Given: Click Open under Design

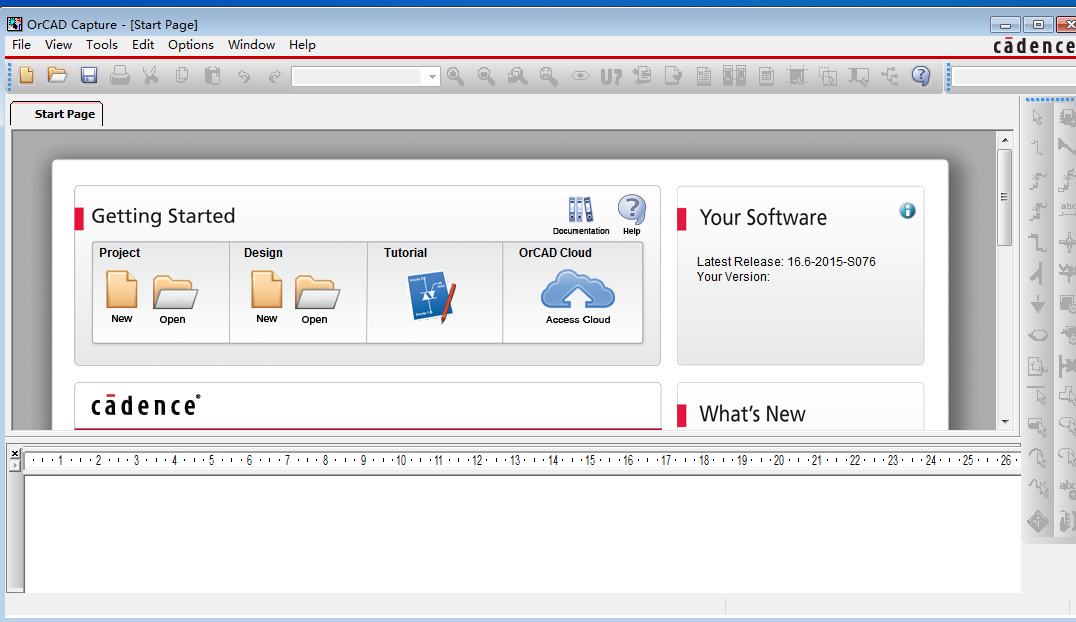Looking at the screenshot, I should 316,299.
